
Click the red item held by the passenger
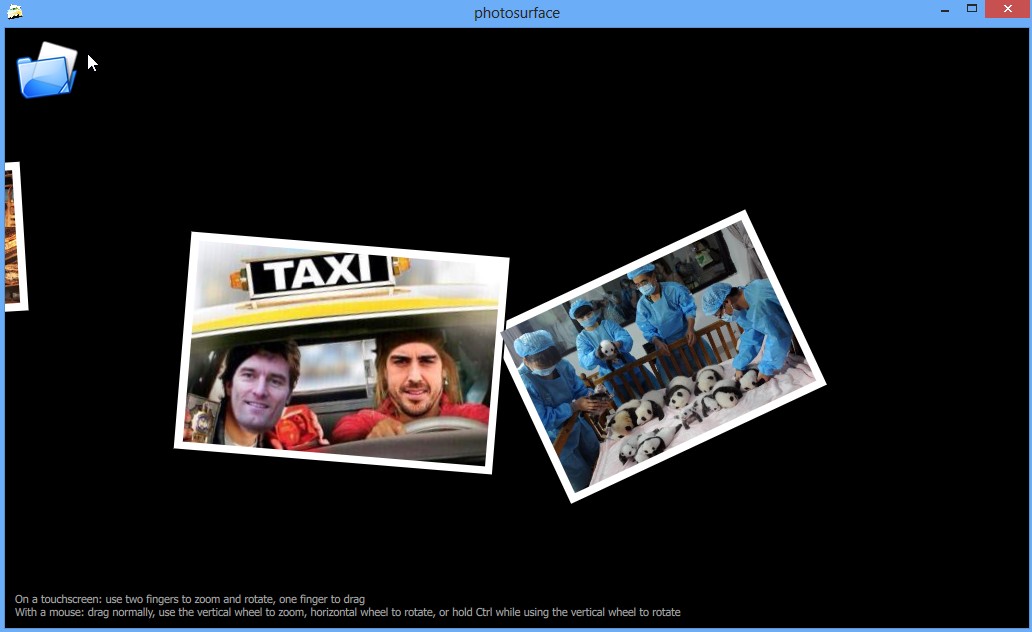coord(294,425)
